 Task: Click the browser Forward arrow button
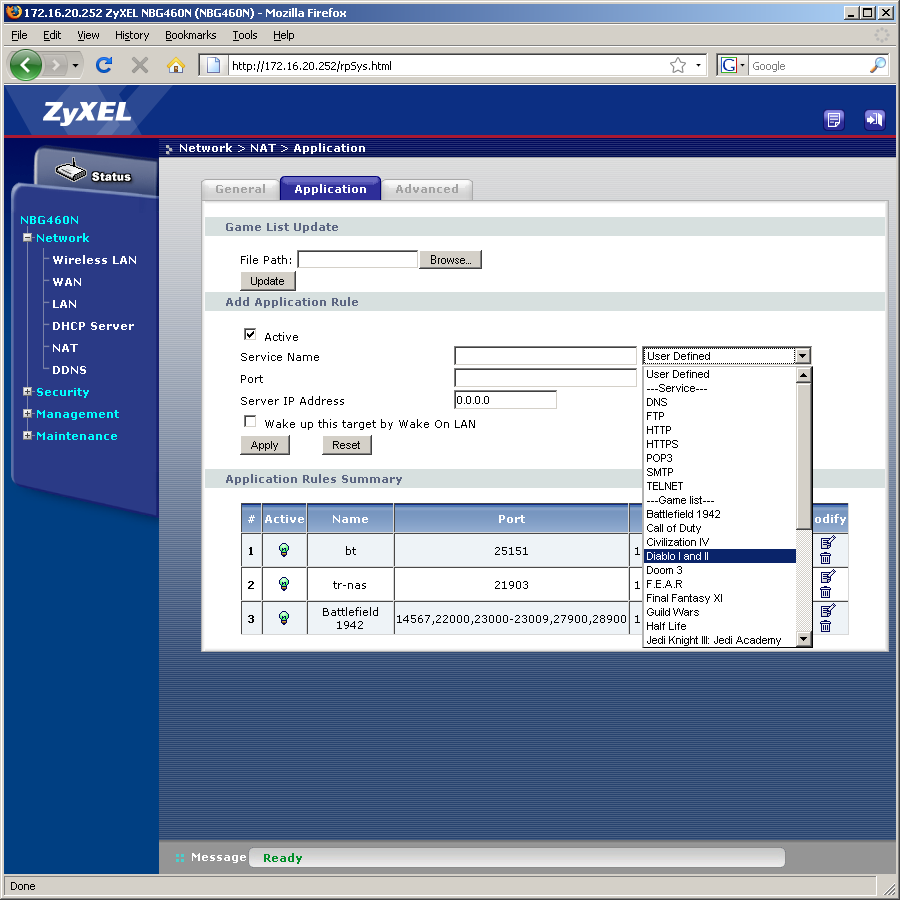pyautogui.click(x=55, y=65)
